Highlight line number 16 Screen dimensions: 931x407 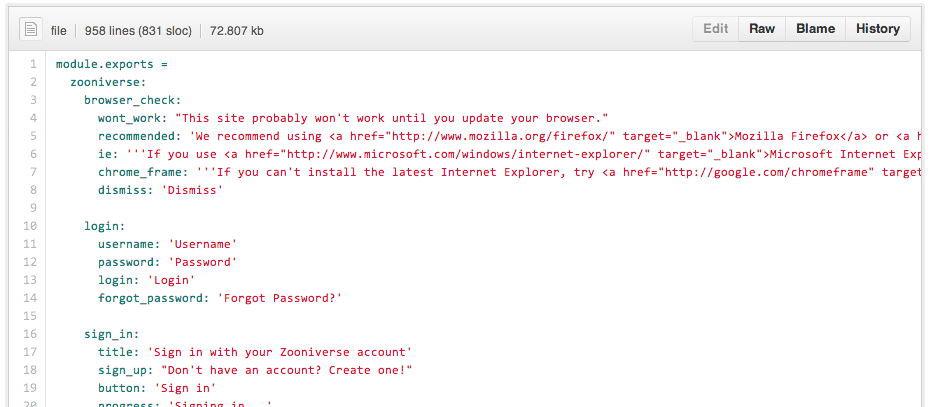(x=31, y=334)
